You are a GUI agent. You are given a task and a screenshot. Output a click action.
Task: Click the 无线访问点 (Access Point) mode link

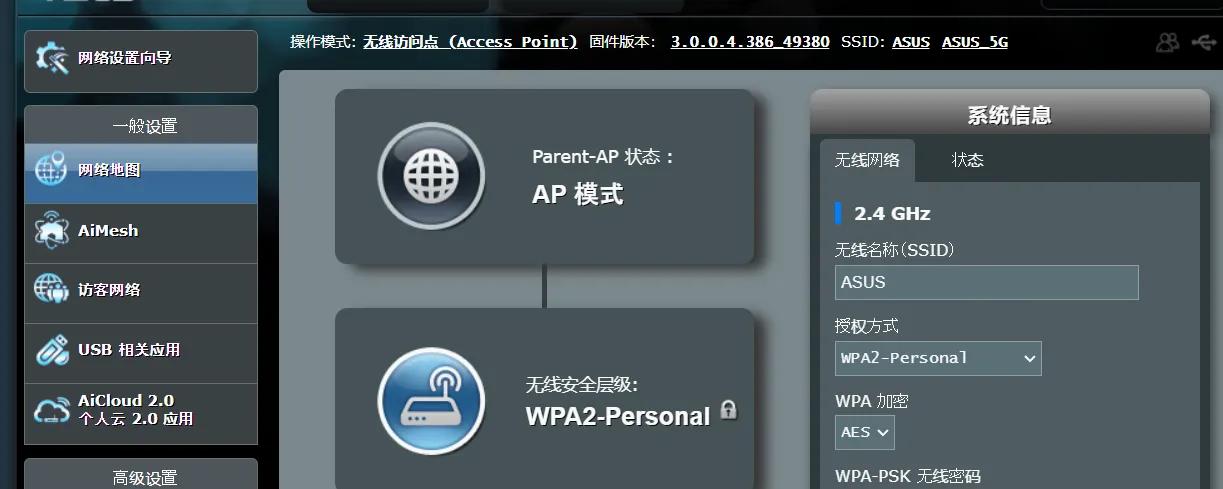click(470, 42)
